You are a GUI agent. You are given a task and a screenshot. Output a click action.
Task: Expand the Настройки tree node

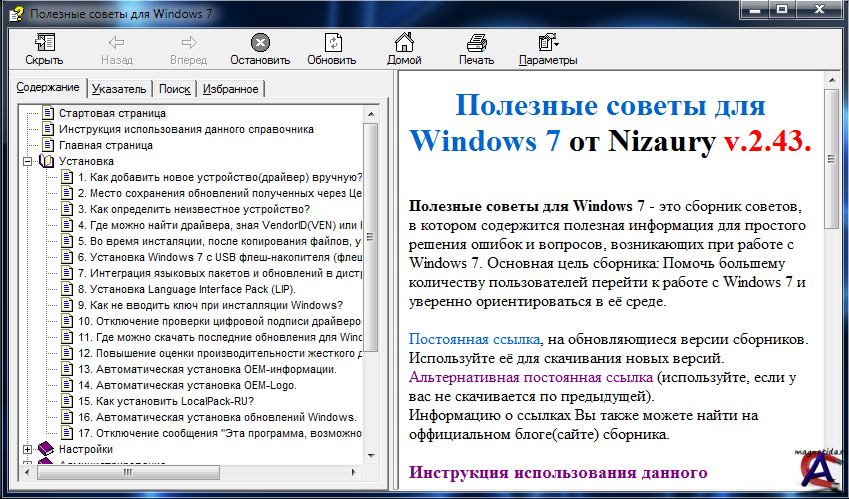[27, 450]
